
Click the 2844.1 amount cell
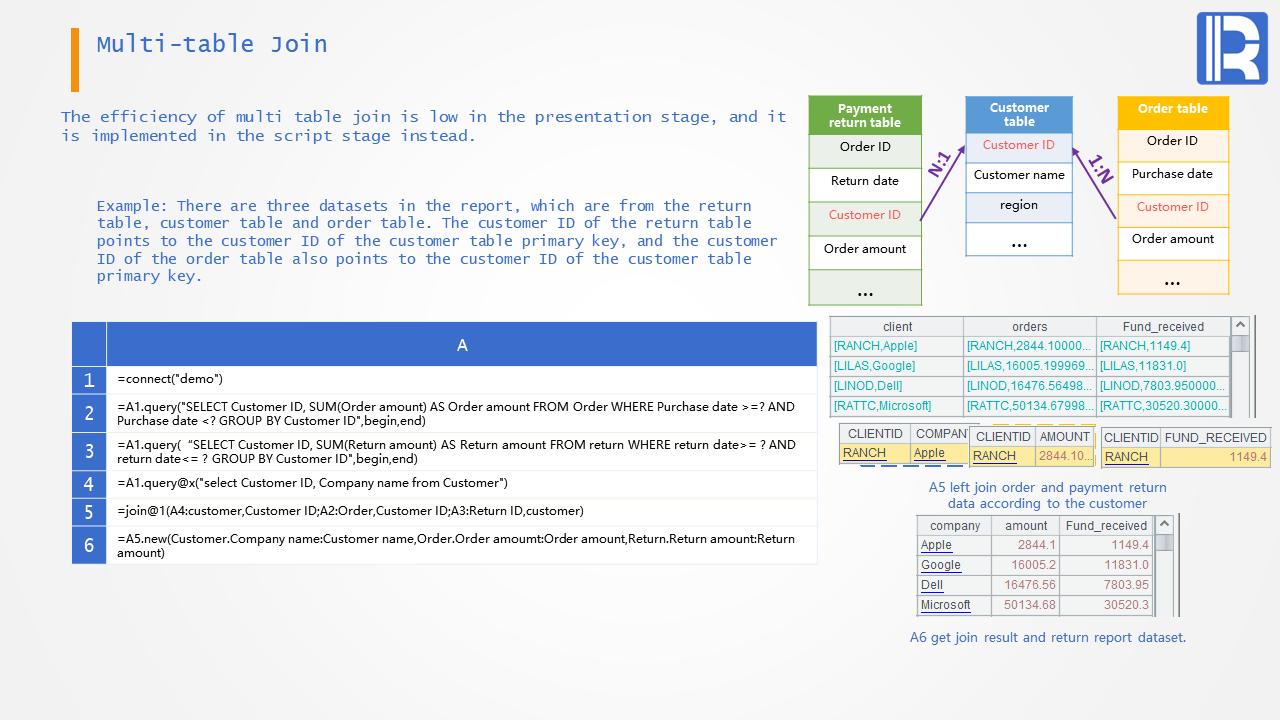click(1026, 545)
